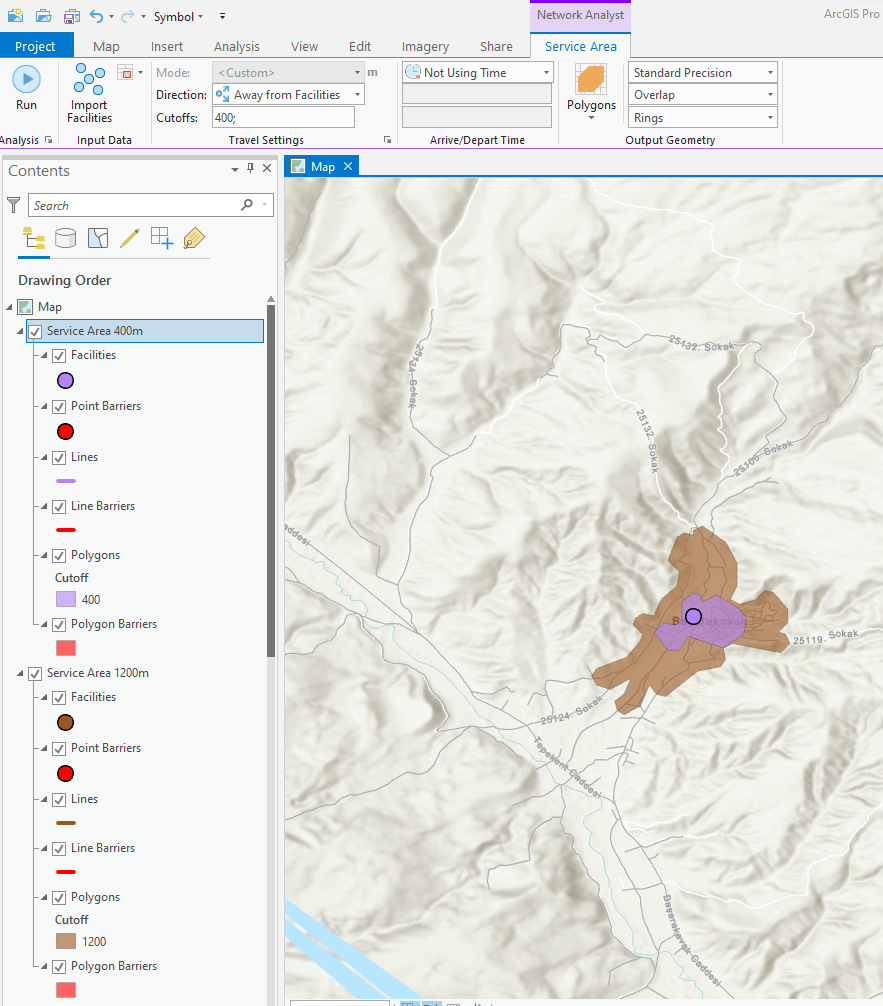This screenshot has width=883, height=1006.
Task: Open the Network Analyst contextual tab
Action: (x=580, y=15)
